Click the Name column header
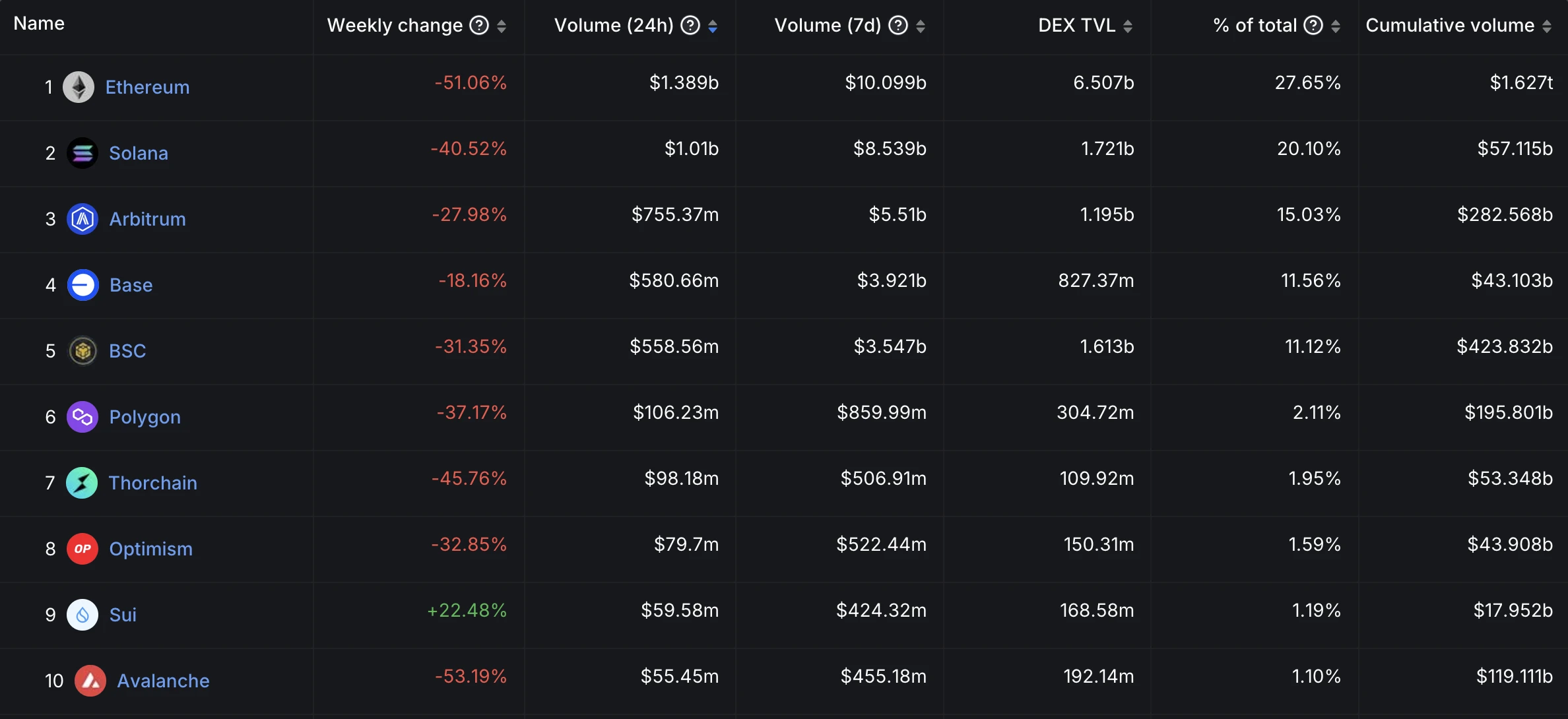 (x=39, y=24)
